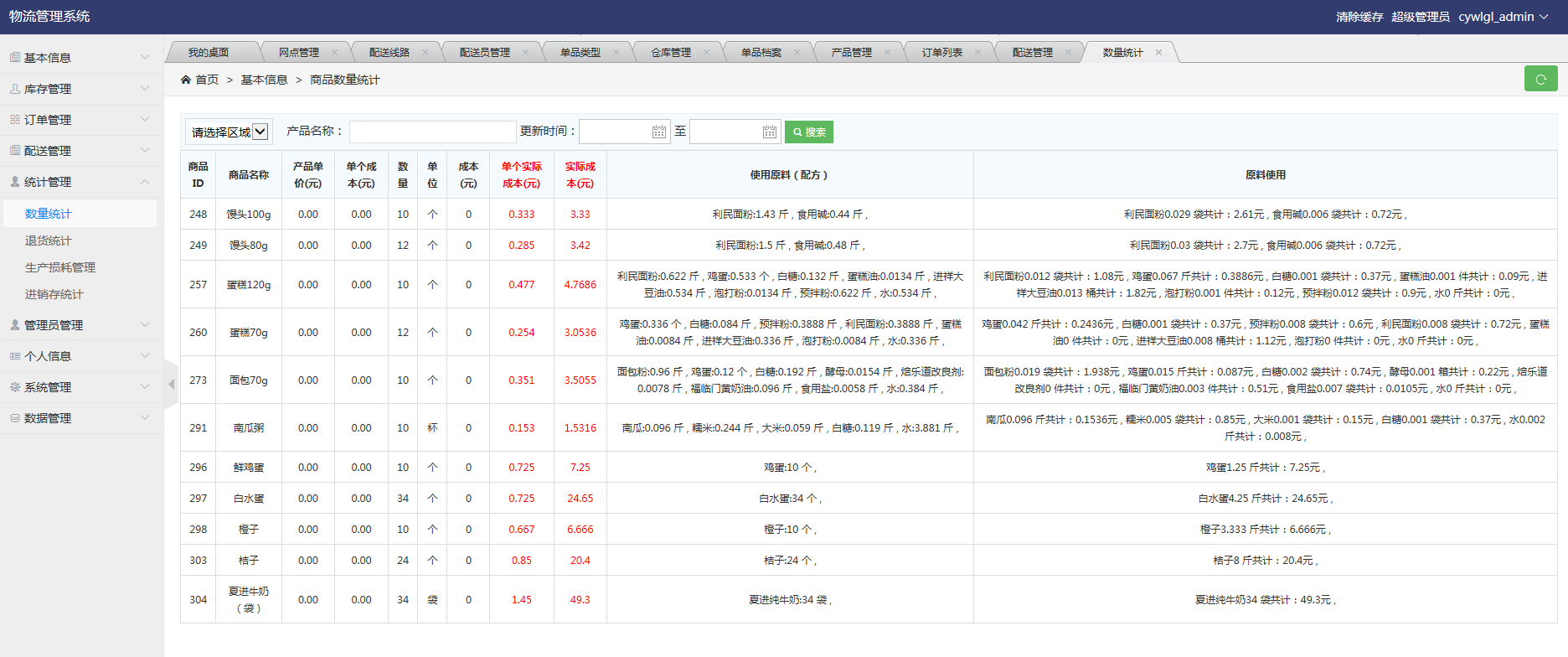Click actual cost value 49.3
Screen dimensions: 1568x657
pyautogui.click(x=580, y=600)
